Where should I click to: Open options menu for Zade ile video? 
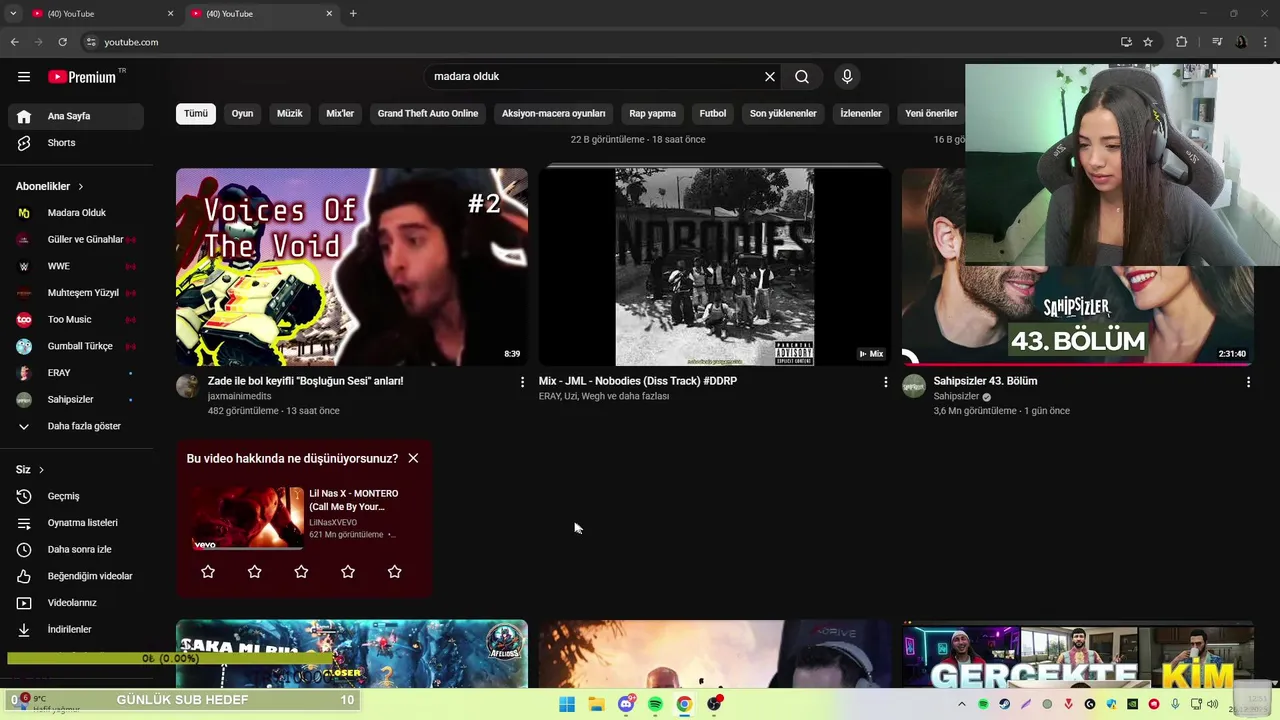522,382
